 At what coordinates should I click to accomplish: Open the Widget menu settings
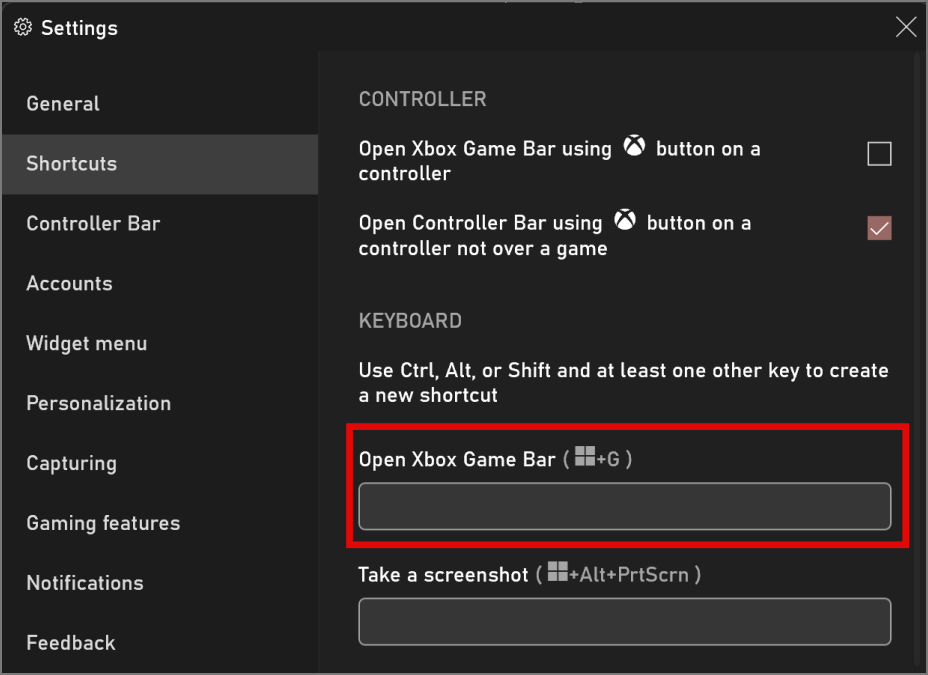86,343
